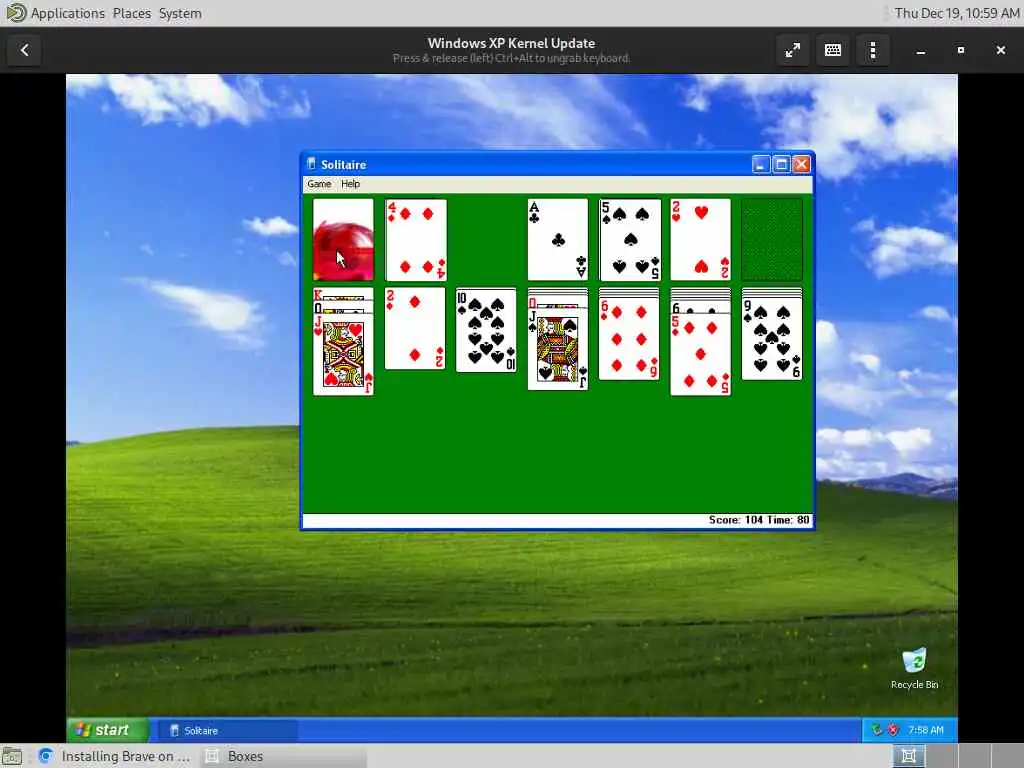Minimize the Solitaire window
1024x768 pixels.
[761, 164]
